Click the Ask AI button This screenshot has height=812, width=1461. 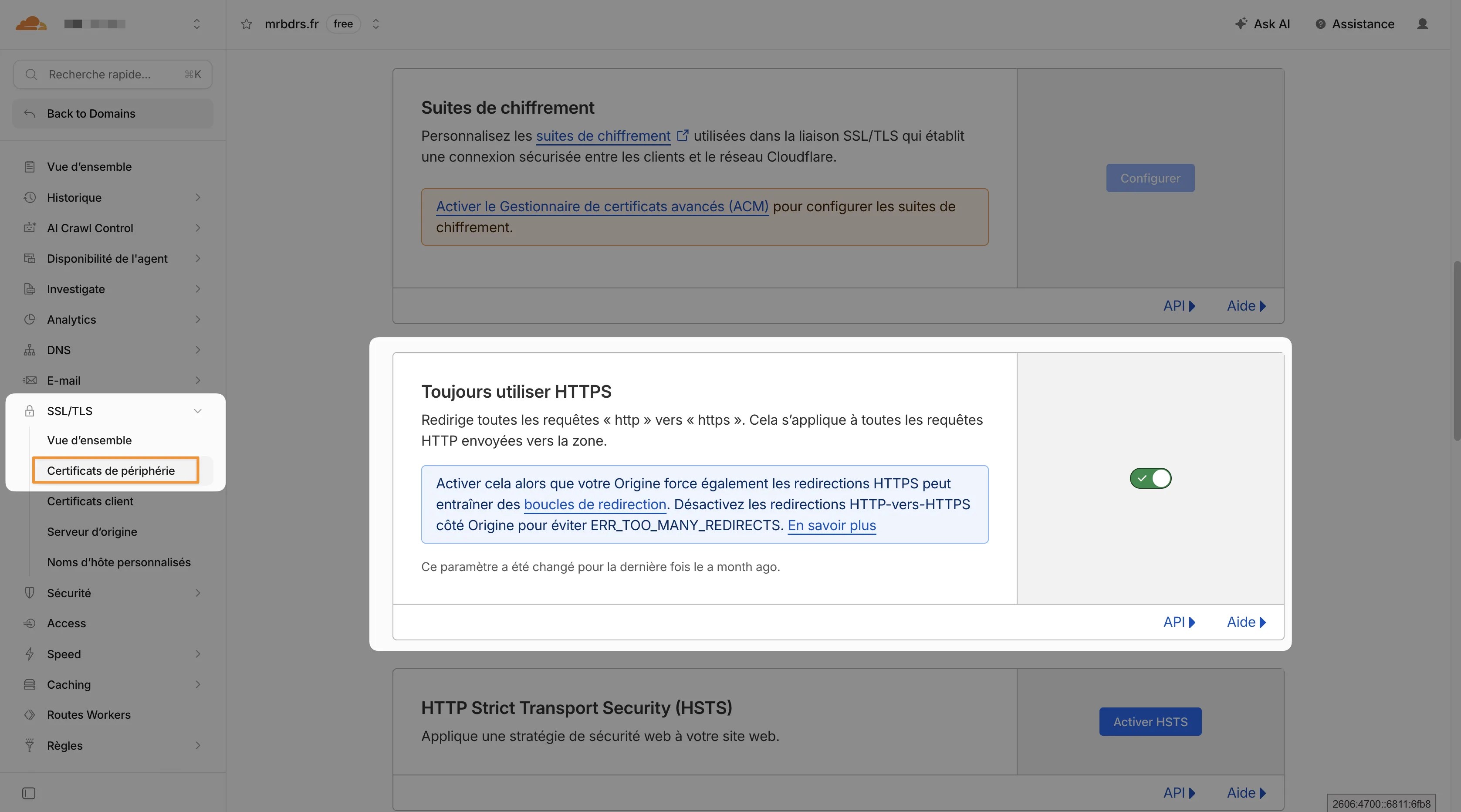pos(1262,24)
